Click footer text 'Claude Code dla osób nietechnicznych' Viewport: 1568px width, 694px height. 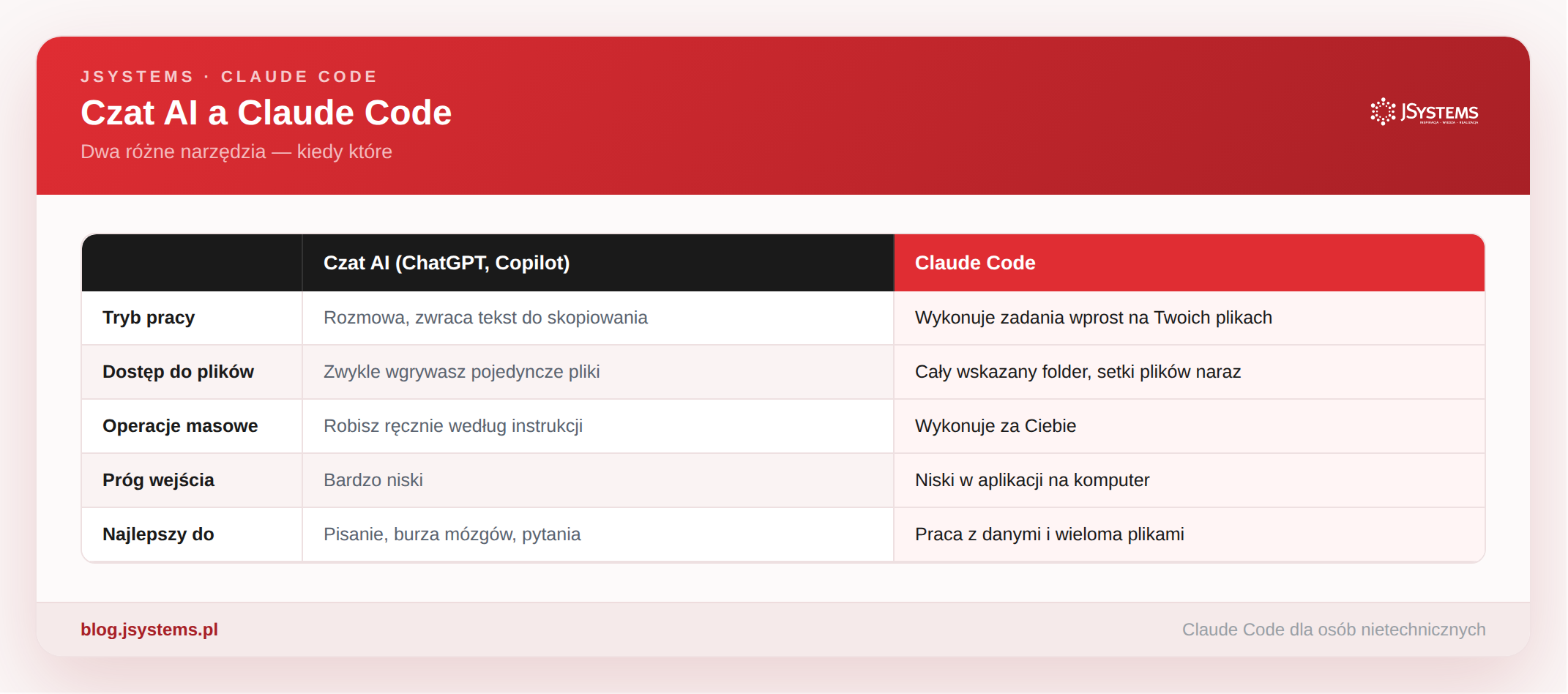tap(1334, 630)
